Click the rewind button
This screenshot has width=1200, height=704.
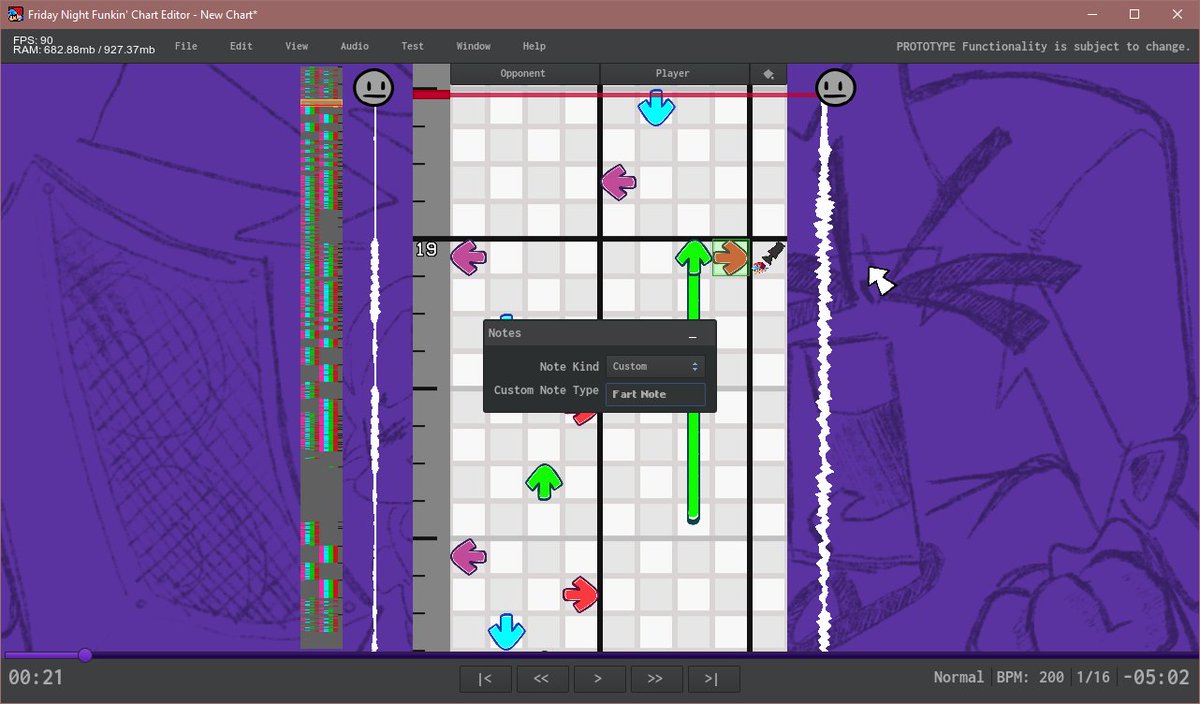point(541,679)
